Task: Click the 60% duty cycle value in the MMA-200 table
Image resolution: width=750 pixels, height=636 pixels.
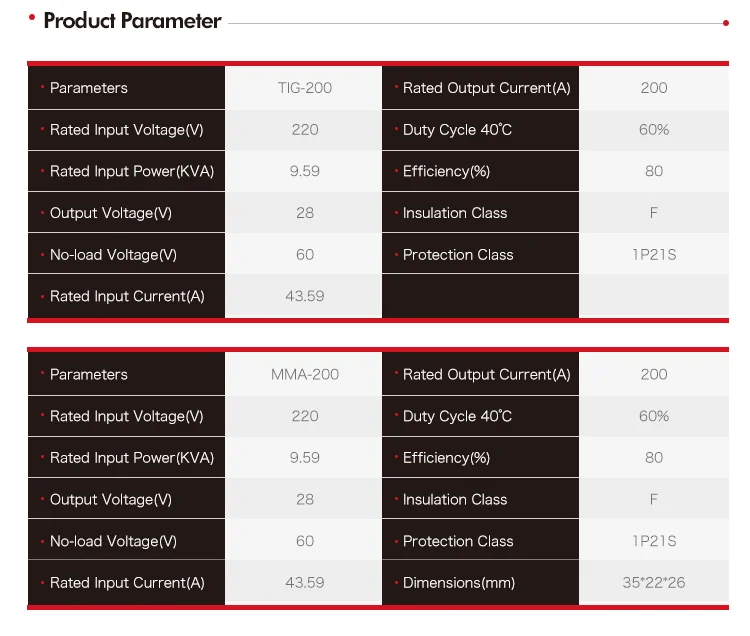Action: (x=654, y=416)
